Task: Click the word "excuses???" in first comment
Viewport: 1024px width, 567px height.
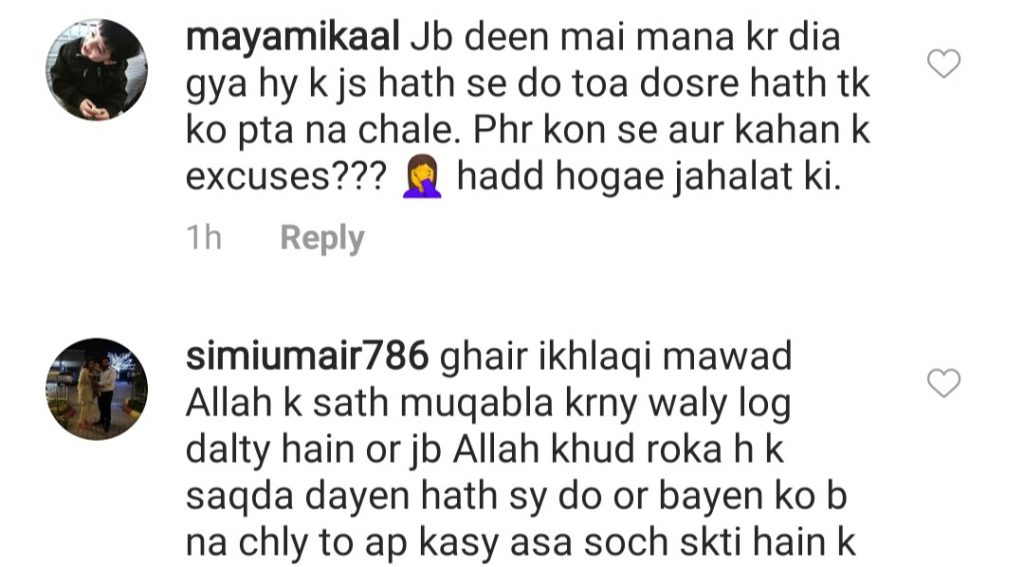Action: coord(287,177)
